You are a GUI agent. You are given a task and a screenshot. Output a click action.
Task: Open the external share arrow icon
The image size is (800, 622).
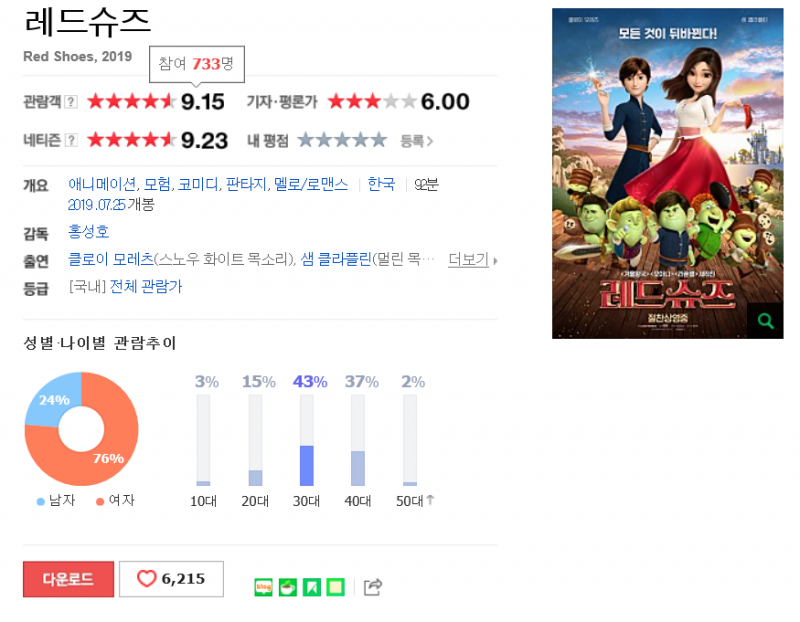point(373,587)
